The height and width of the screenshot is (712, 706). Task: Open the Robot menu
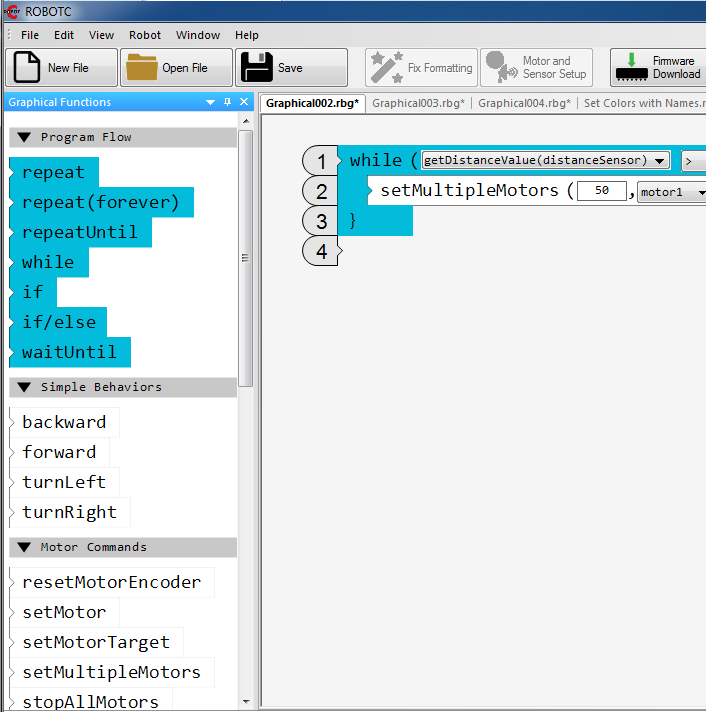pyautogui.click(x=145, y=35)
